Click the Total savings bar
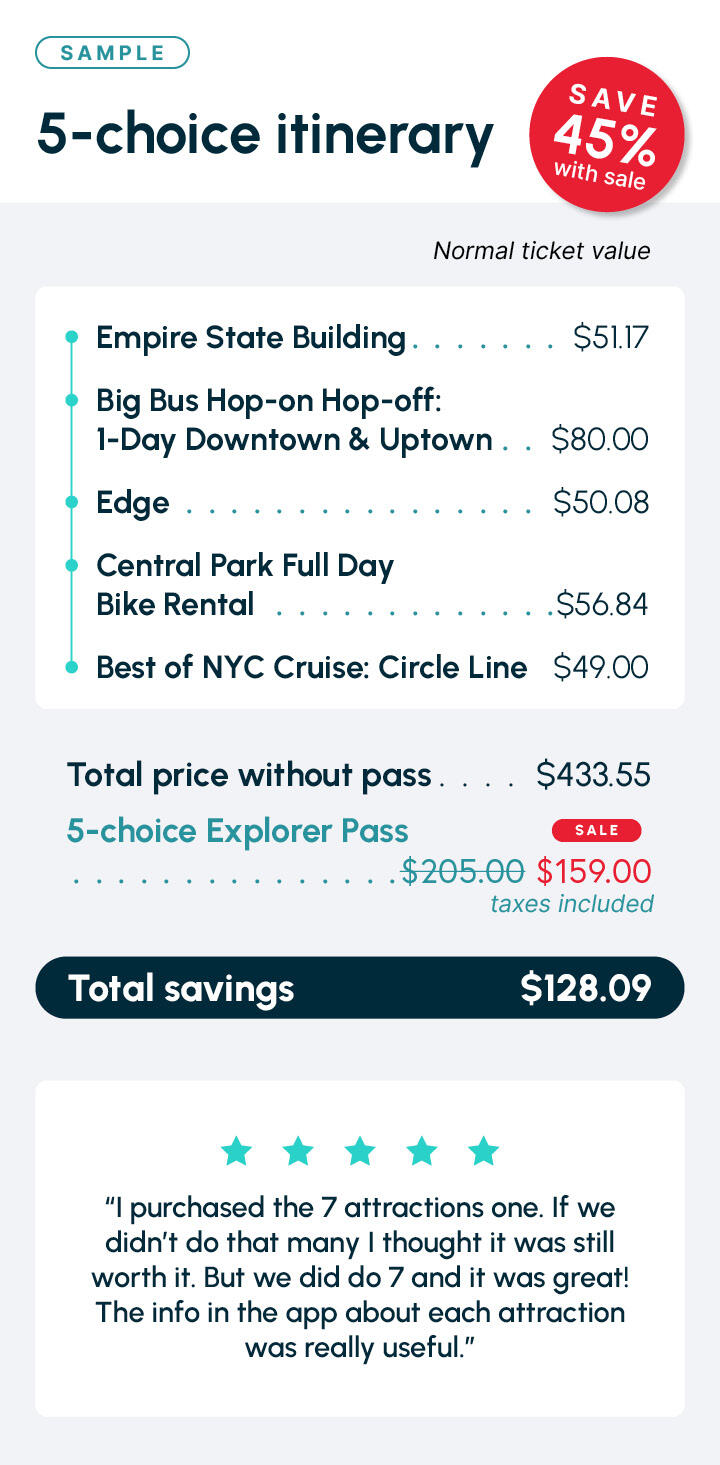720x1465 pixels. pos(360,988)
